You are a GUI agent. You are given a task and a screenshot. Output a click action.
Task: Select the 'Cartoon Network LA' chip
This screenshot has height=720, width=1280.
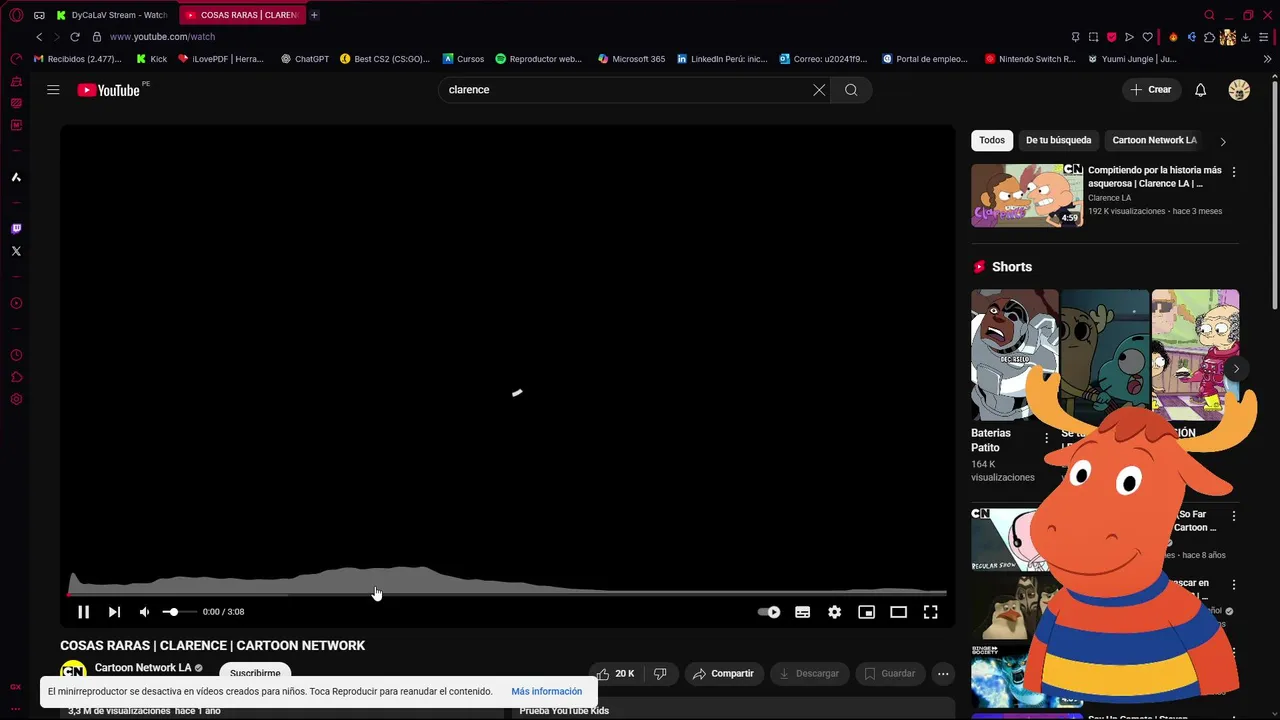[x=1154, y=140]
